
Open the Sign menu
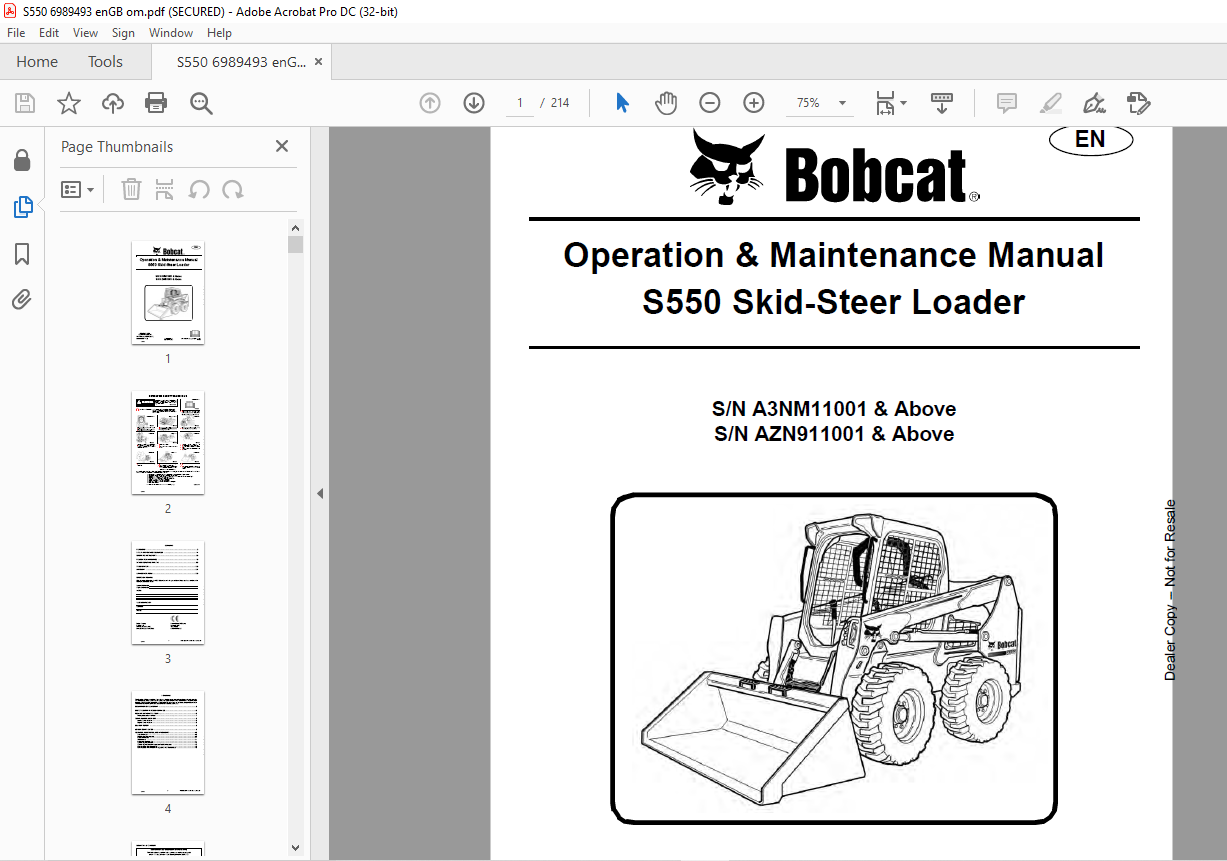123,33
